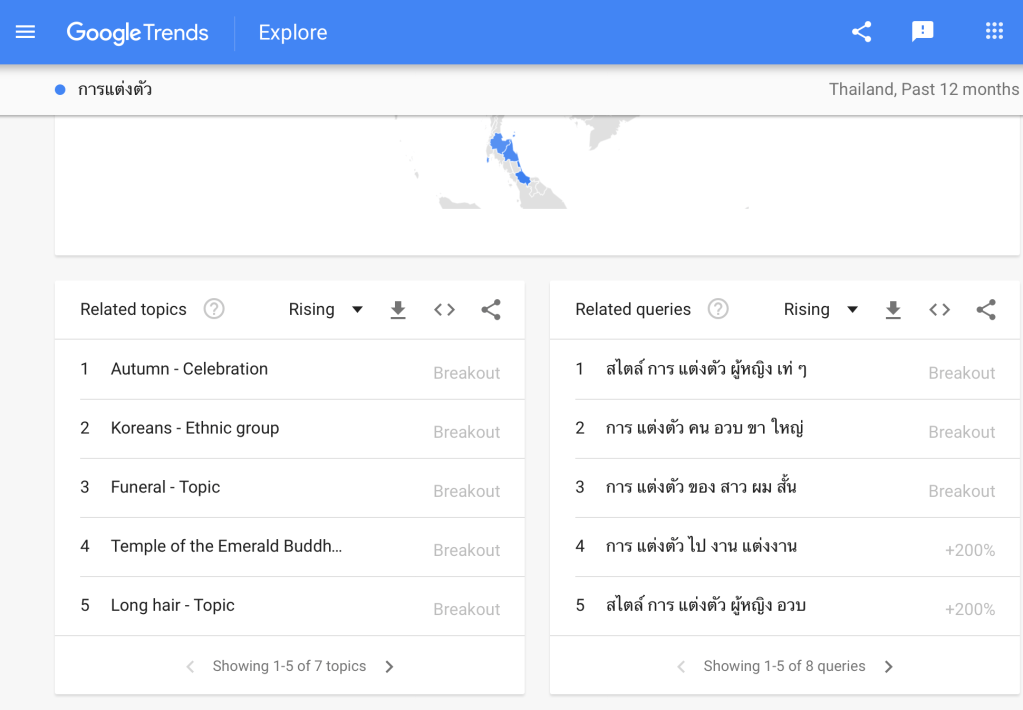Go to next page of topics

(x=390, y=667)
